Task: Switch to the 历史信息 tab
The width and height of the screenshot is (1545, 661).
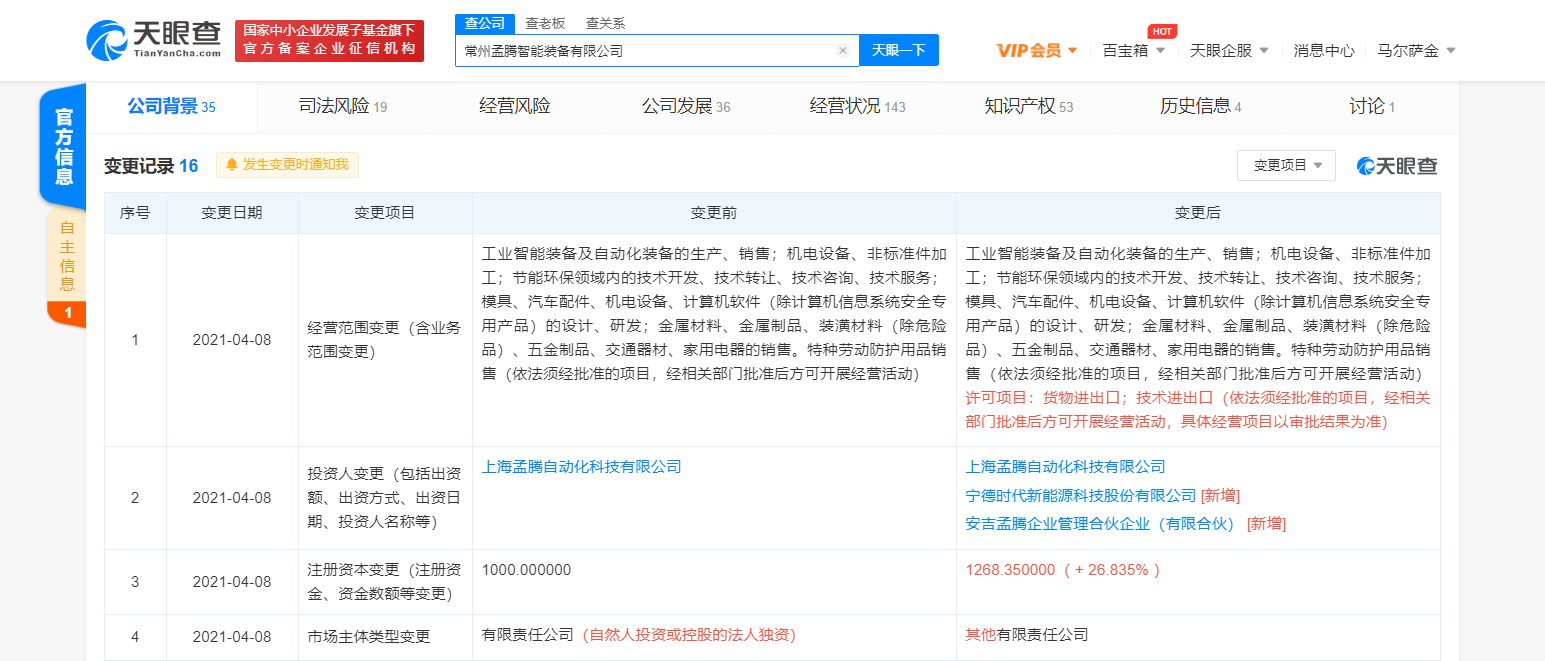Action: click(1201, 107)
